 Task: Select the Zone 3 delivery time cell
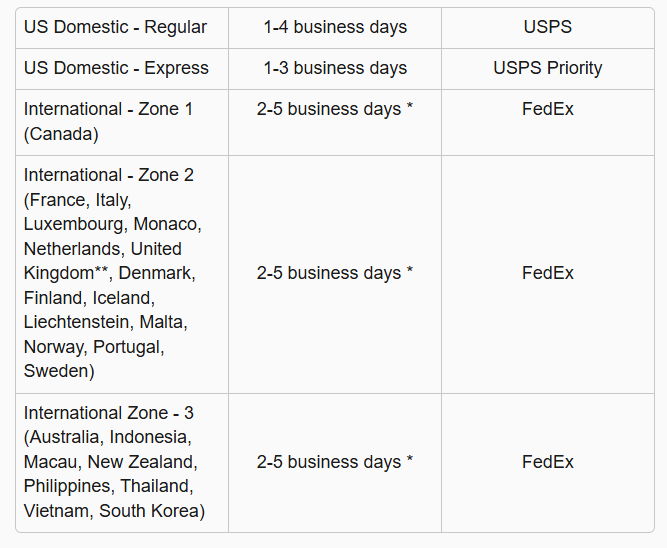[335, 462]
